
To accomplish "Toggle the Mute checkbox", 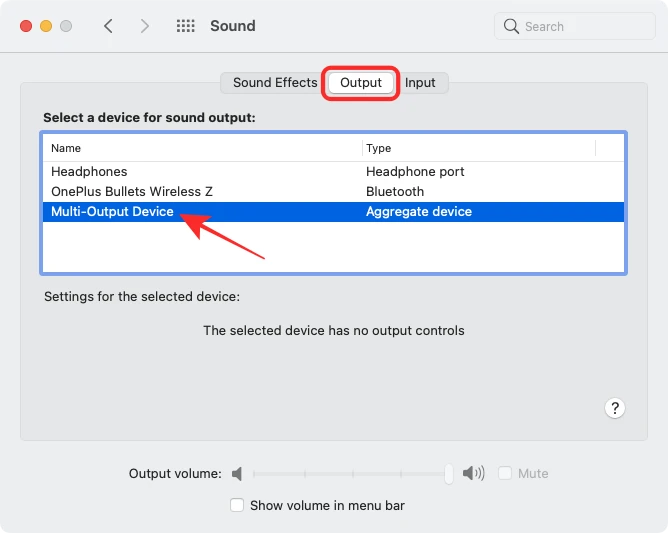I will coord(506,473).
